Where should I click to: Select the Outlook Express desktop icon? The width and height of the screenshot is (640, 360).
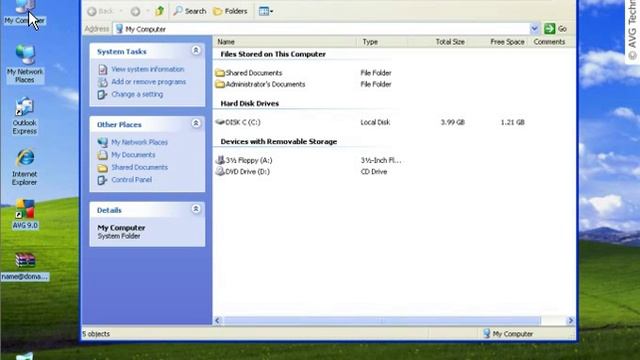coord(24,116)
